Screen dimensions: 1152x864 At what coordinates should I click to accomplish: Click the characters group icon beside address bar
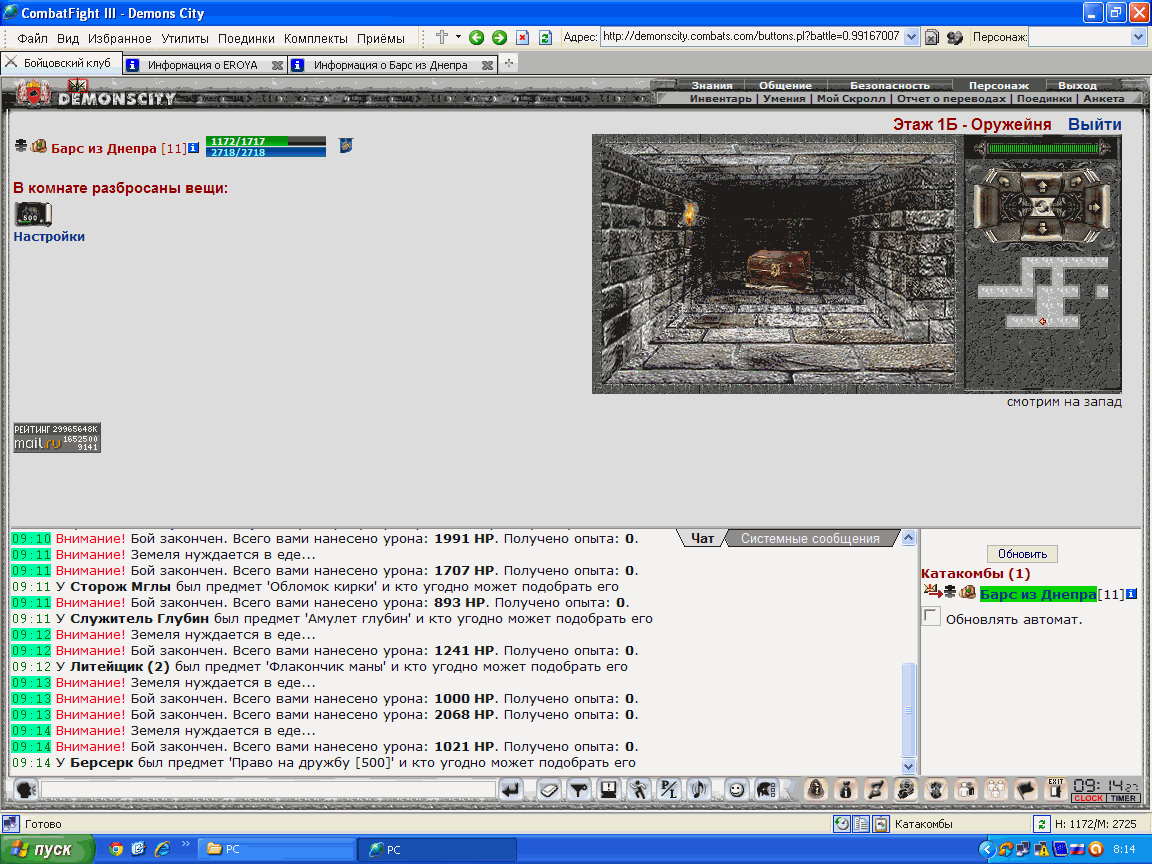pyautogui.click(x=954, y=37)
